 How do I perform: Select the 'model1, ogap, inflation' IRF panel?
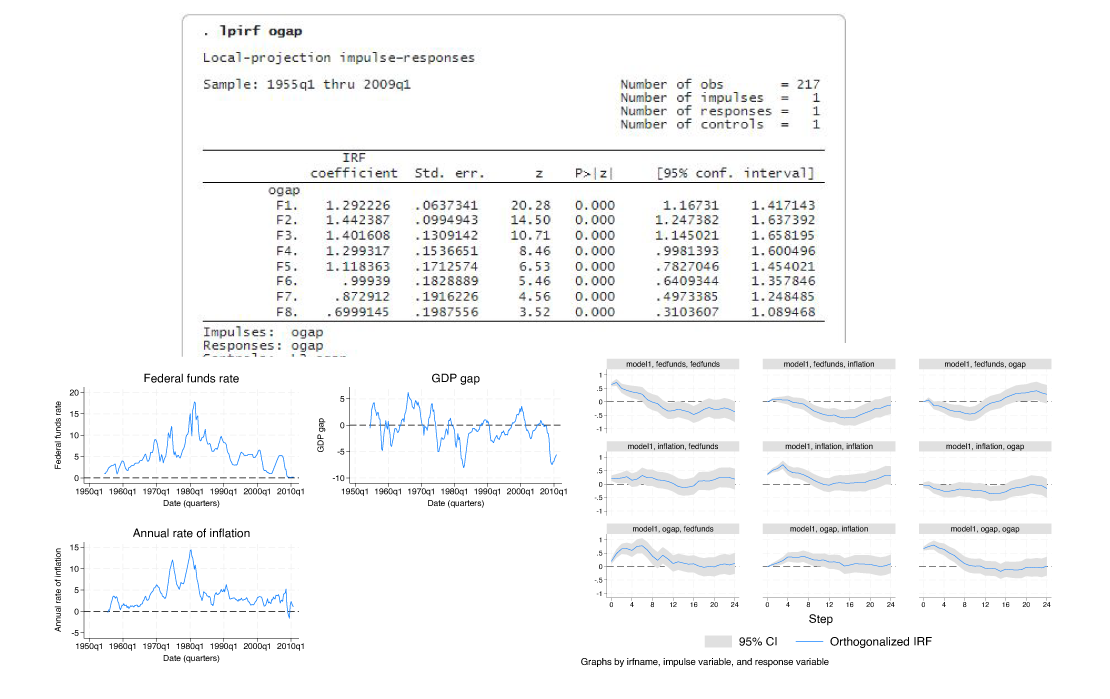pos(828,562)
